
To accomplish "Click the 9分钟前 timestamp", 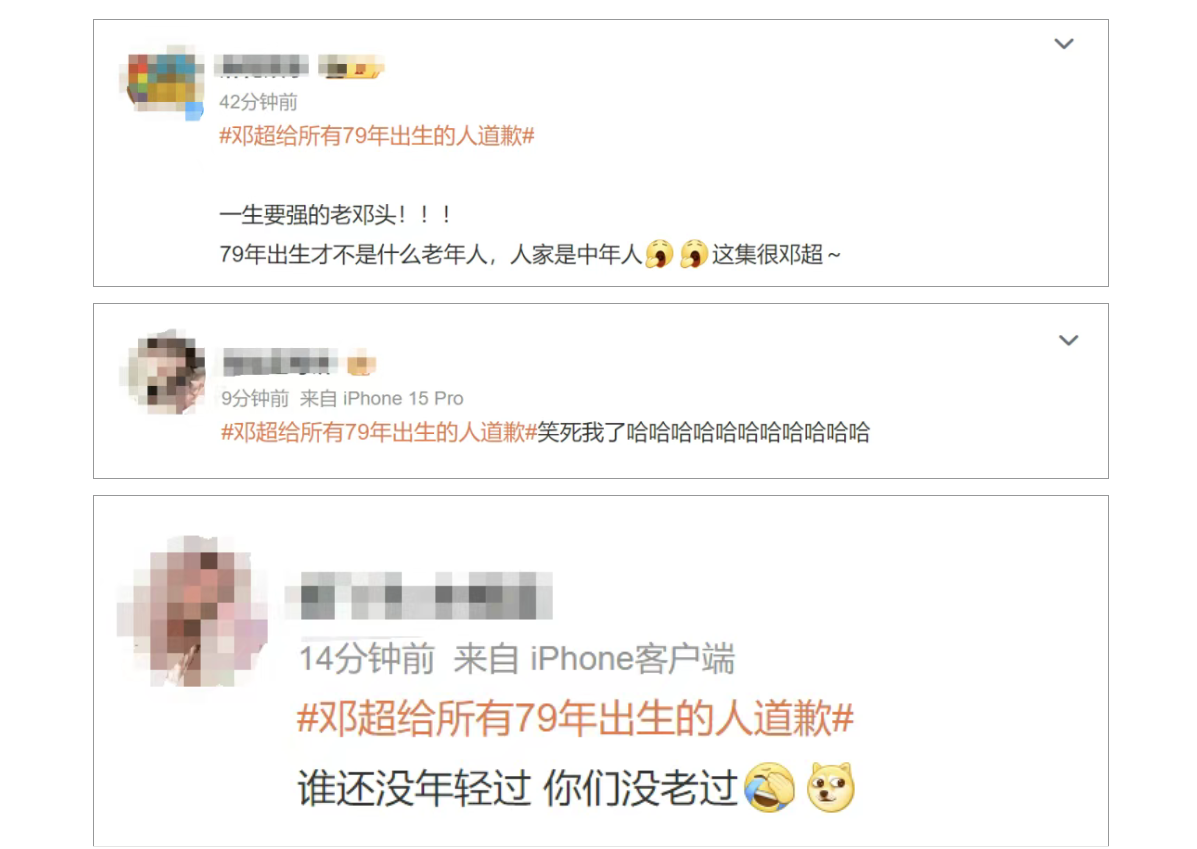I will [255, 399].
